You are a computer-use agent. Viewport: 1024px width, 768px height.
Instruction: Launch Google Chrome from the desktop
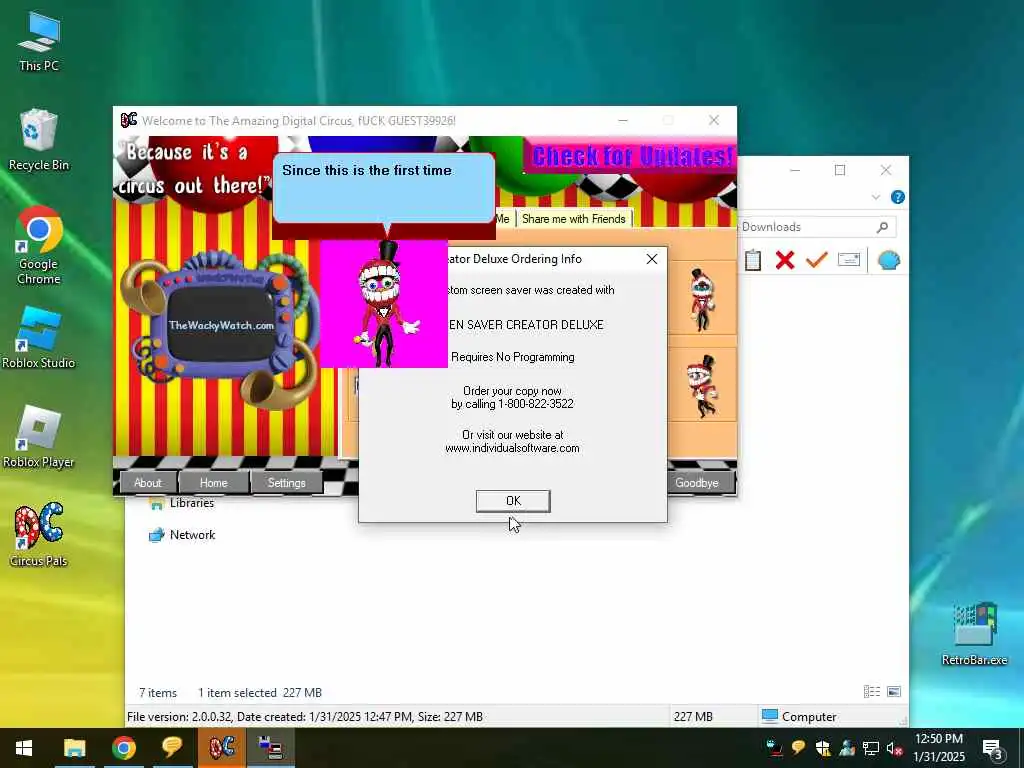(39, 246)
